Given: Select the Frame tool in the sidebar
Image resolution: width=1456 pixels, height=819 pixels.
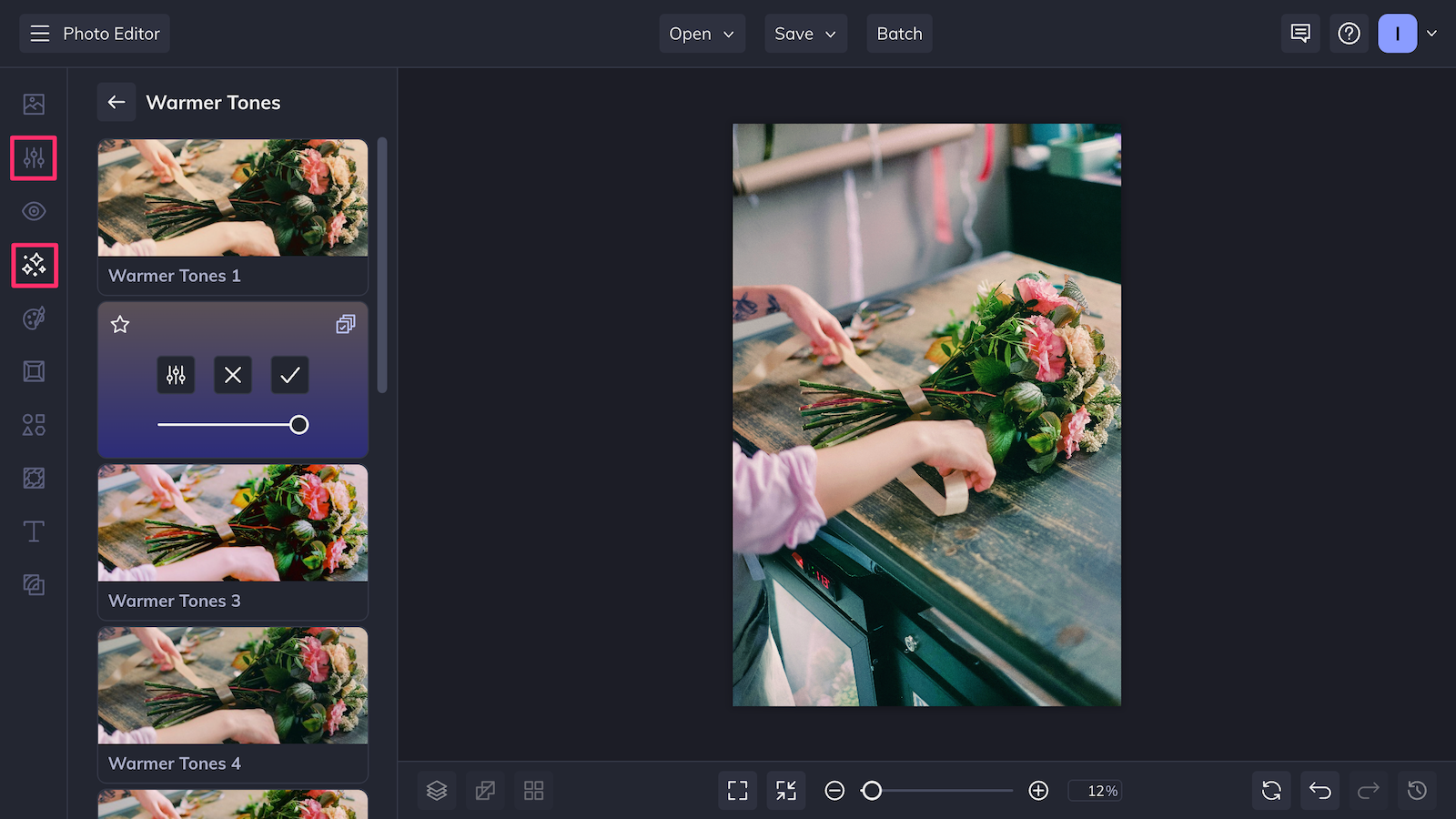Looking at the screenshot, I should click(x=33, y=370).
